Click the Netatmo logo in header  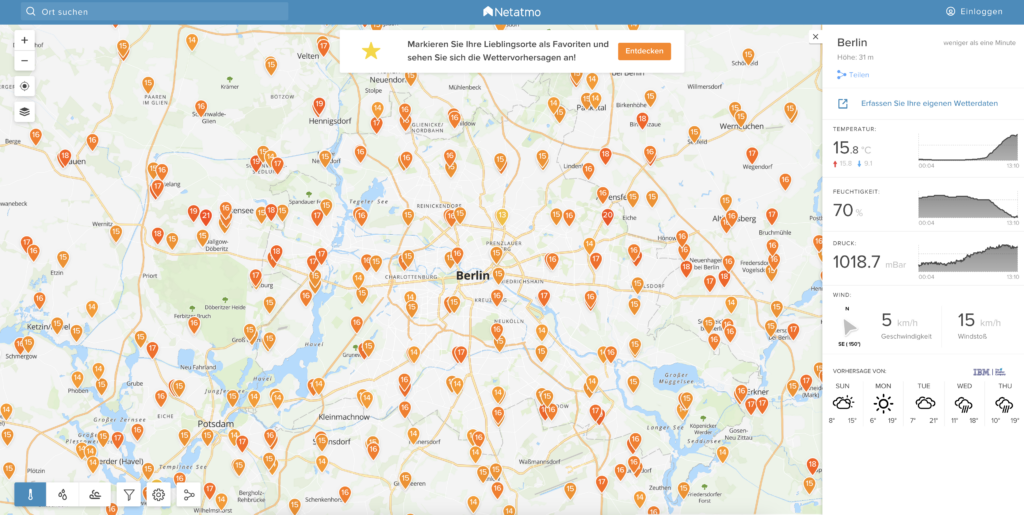[512, 12]
